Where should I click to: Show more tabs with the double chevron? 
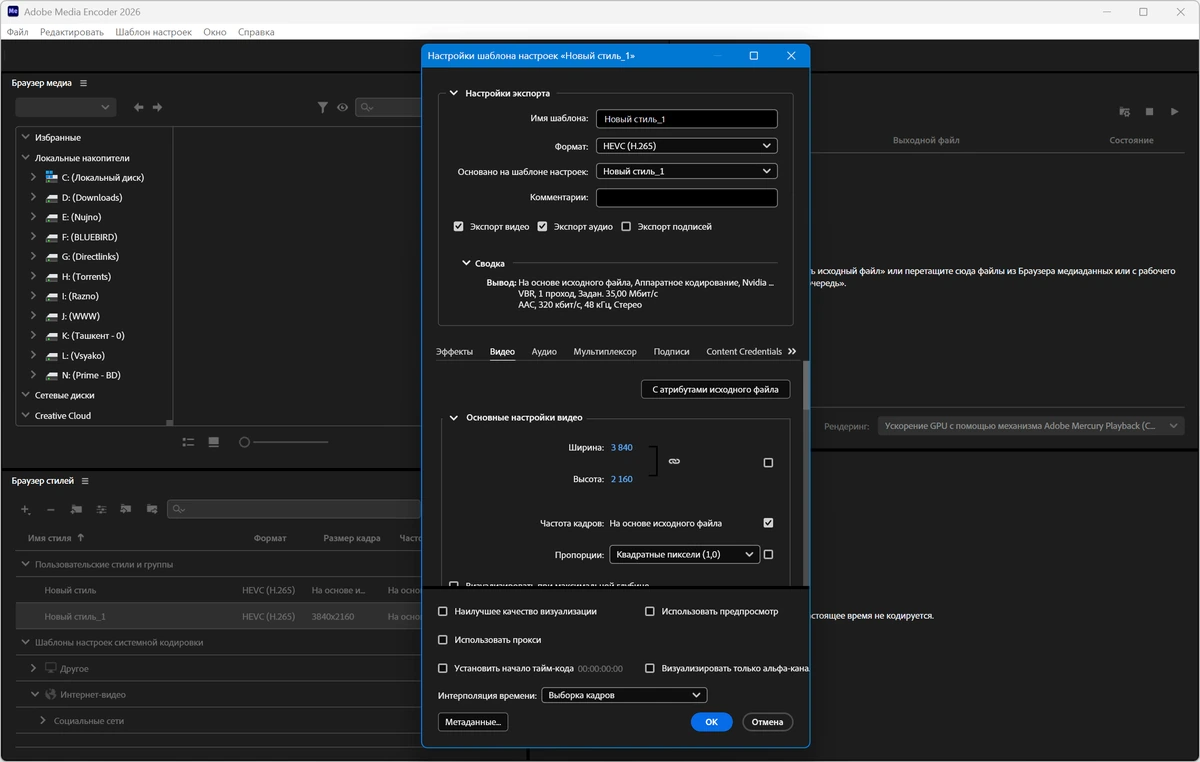792,351
